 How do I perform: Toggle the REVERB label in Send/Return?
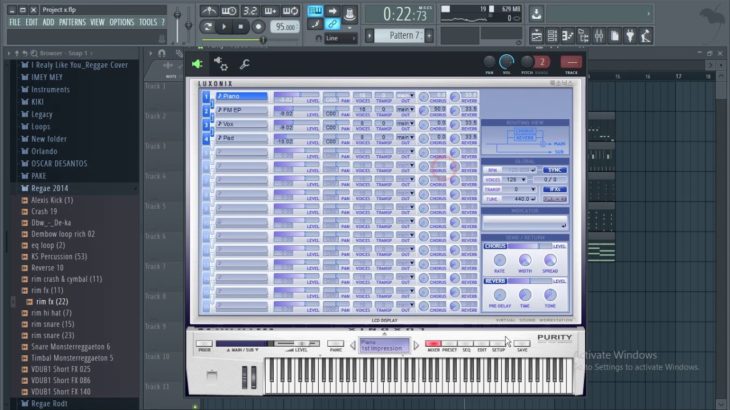coord(495,282)
